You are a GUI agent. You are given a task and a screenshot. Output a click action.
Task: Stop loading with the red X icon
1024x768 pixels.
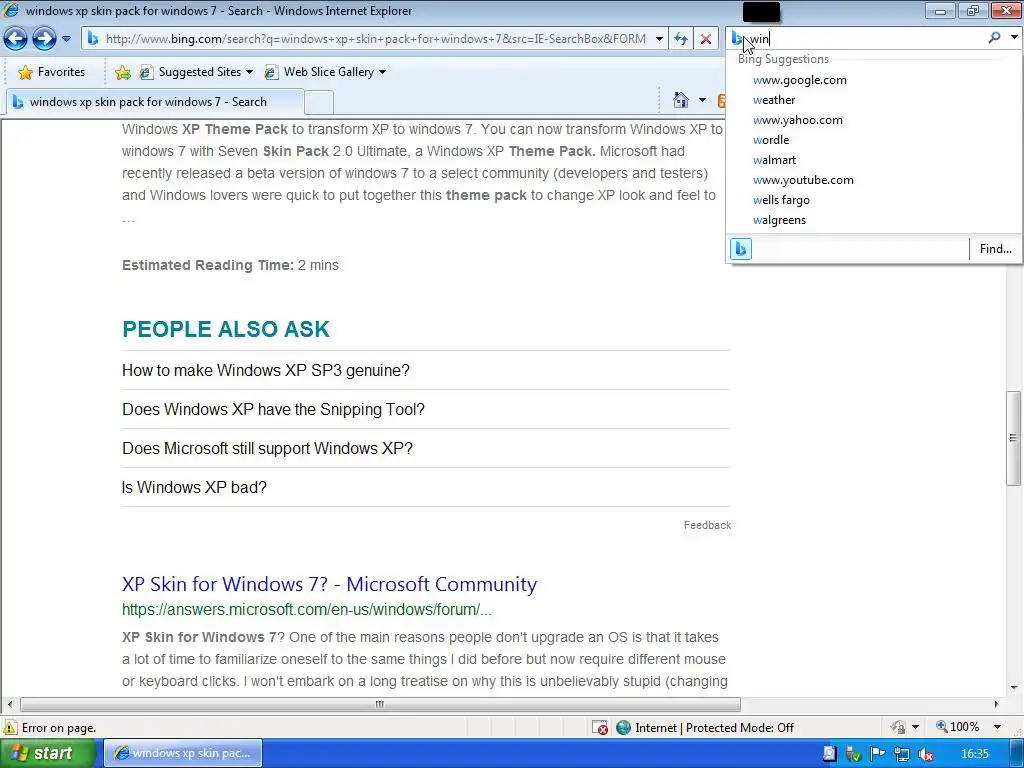[x=706, y=39]
